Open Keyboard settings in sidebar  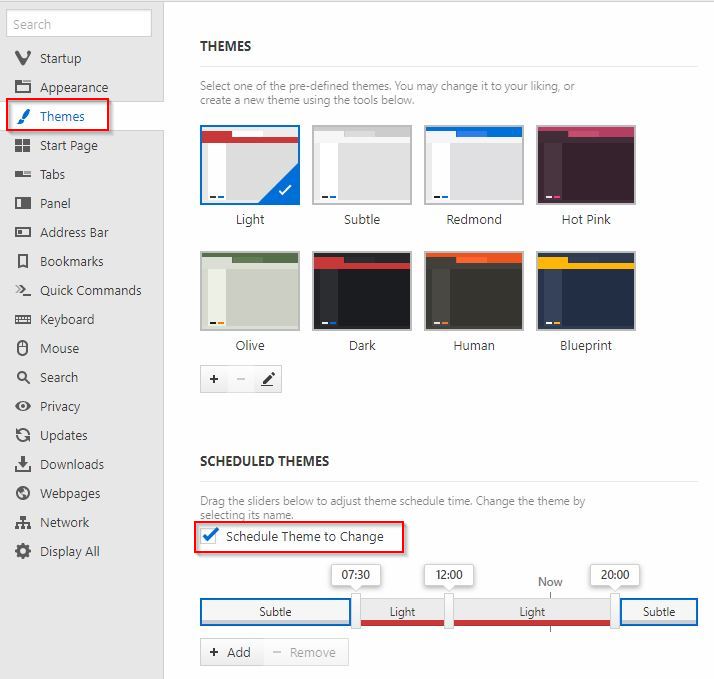point(67,319)
